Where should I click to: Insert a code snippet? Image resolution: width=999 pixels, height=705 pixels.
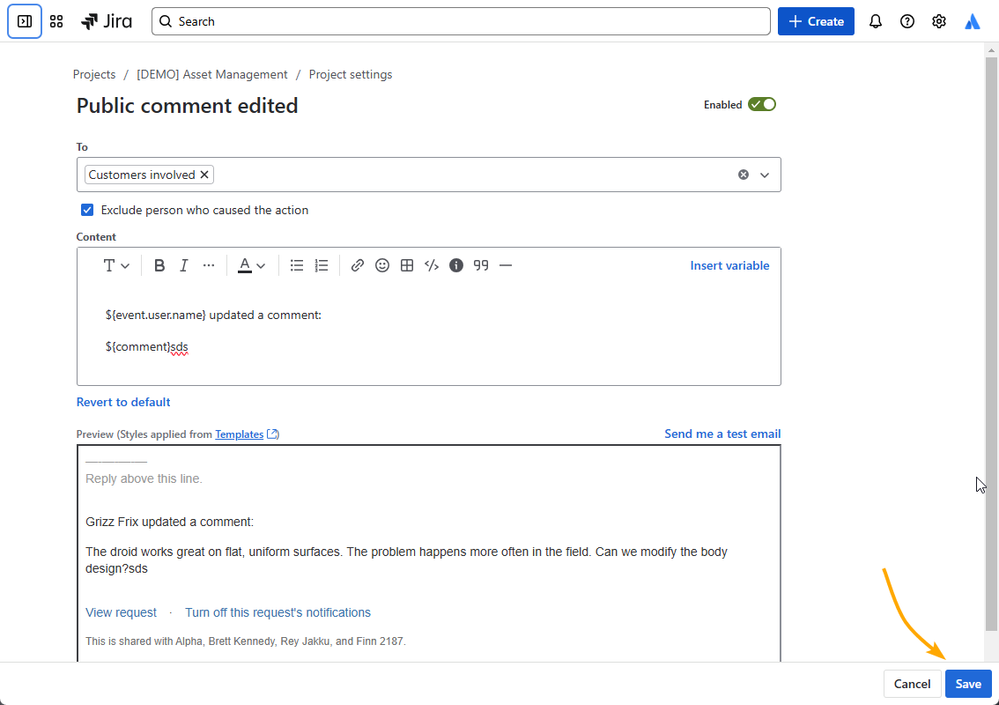[x=431, y=266]
